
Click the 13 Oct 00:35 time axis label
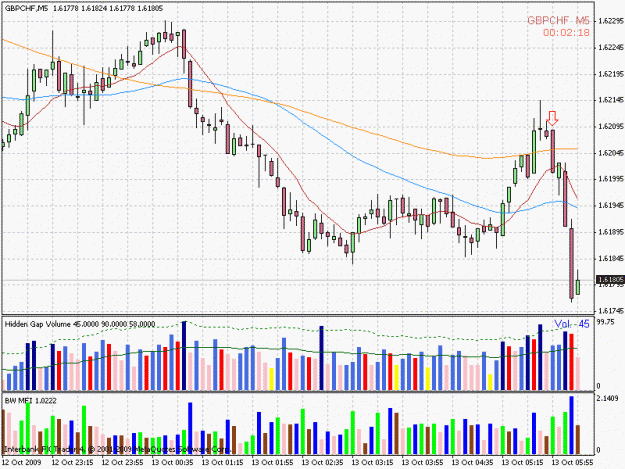[172, 463]
